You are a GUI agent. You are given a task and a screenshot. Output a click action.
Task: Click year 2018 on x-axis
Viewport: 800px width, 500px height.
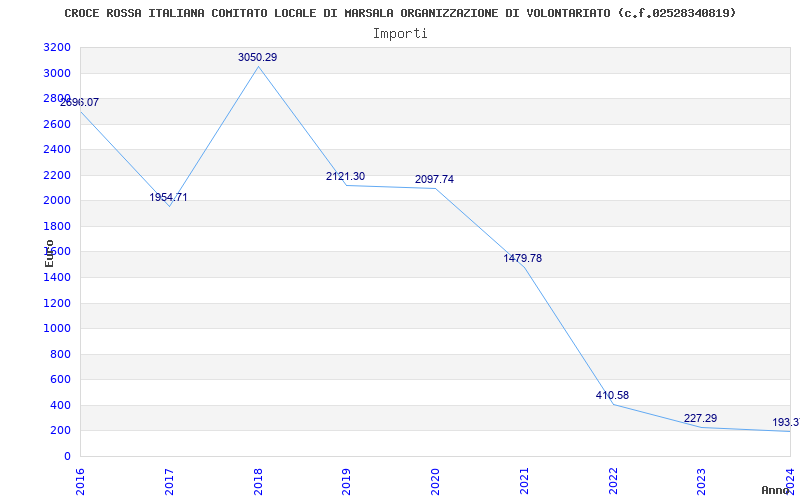258,482
